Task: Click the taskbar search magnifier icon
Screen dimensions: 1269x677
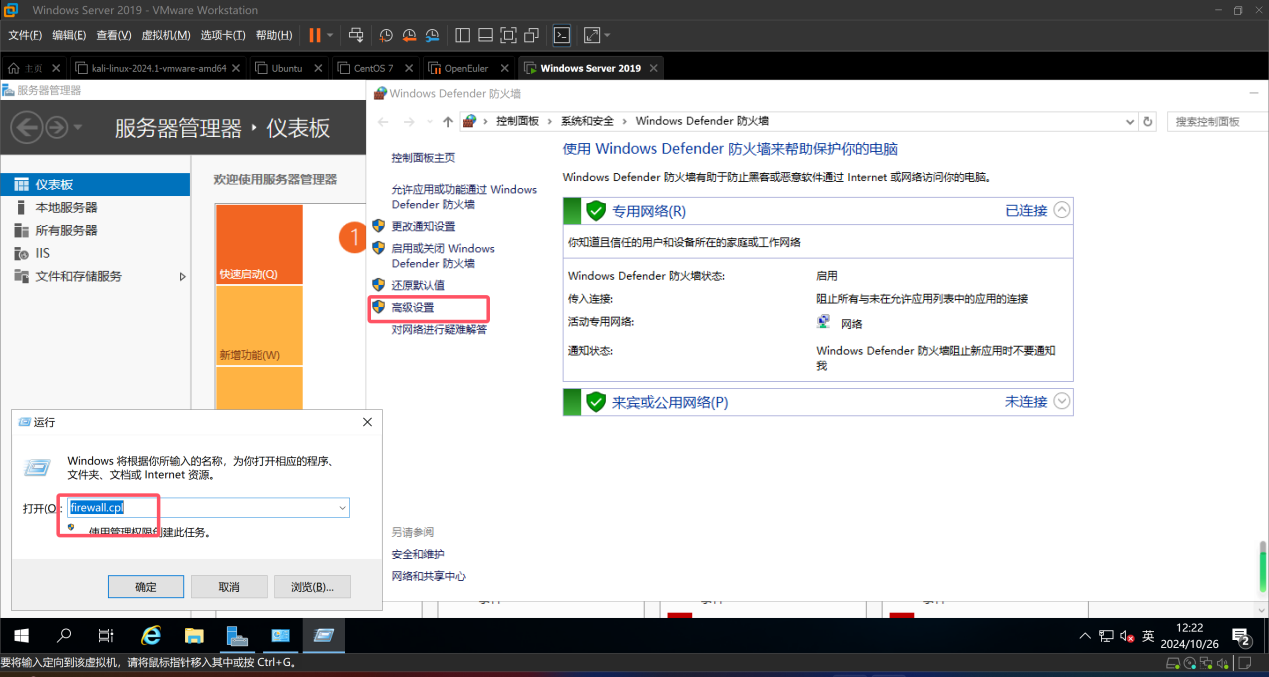Action: [x=64, y=635]
